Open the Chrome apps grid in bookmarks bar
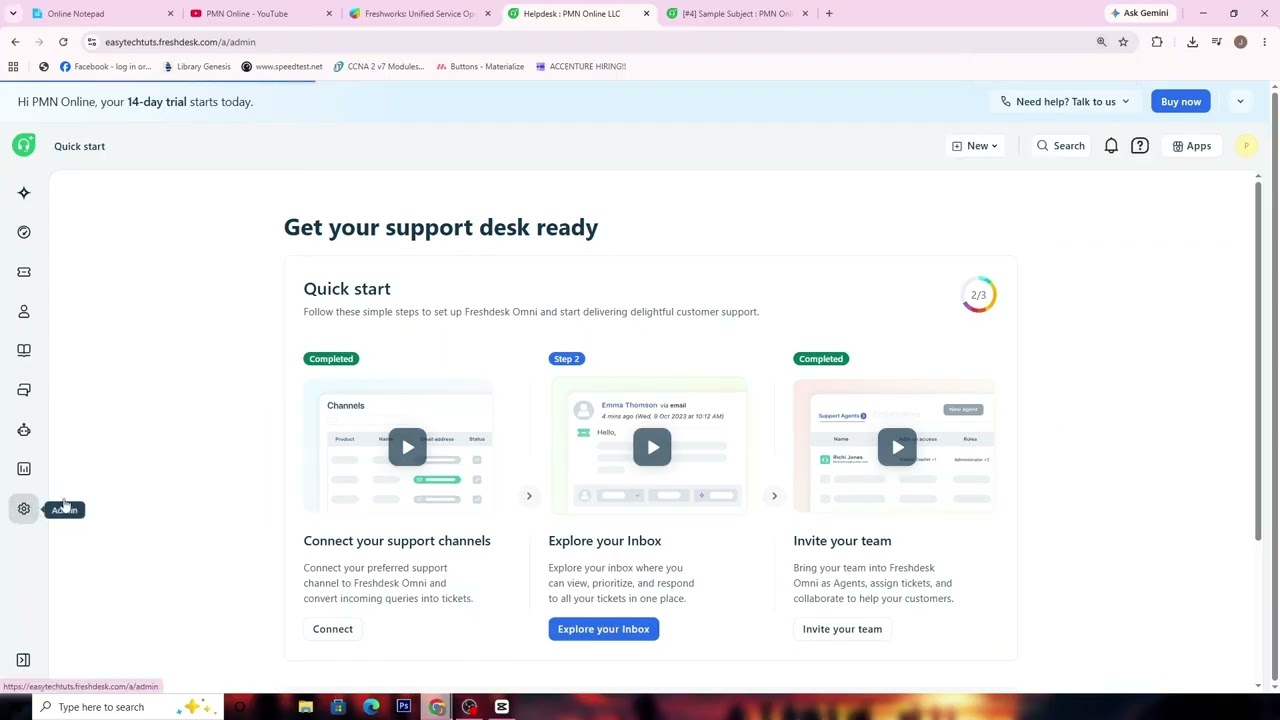The image size is (1280, 720). click(14, 67)
